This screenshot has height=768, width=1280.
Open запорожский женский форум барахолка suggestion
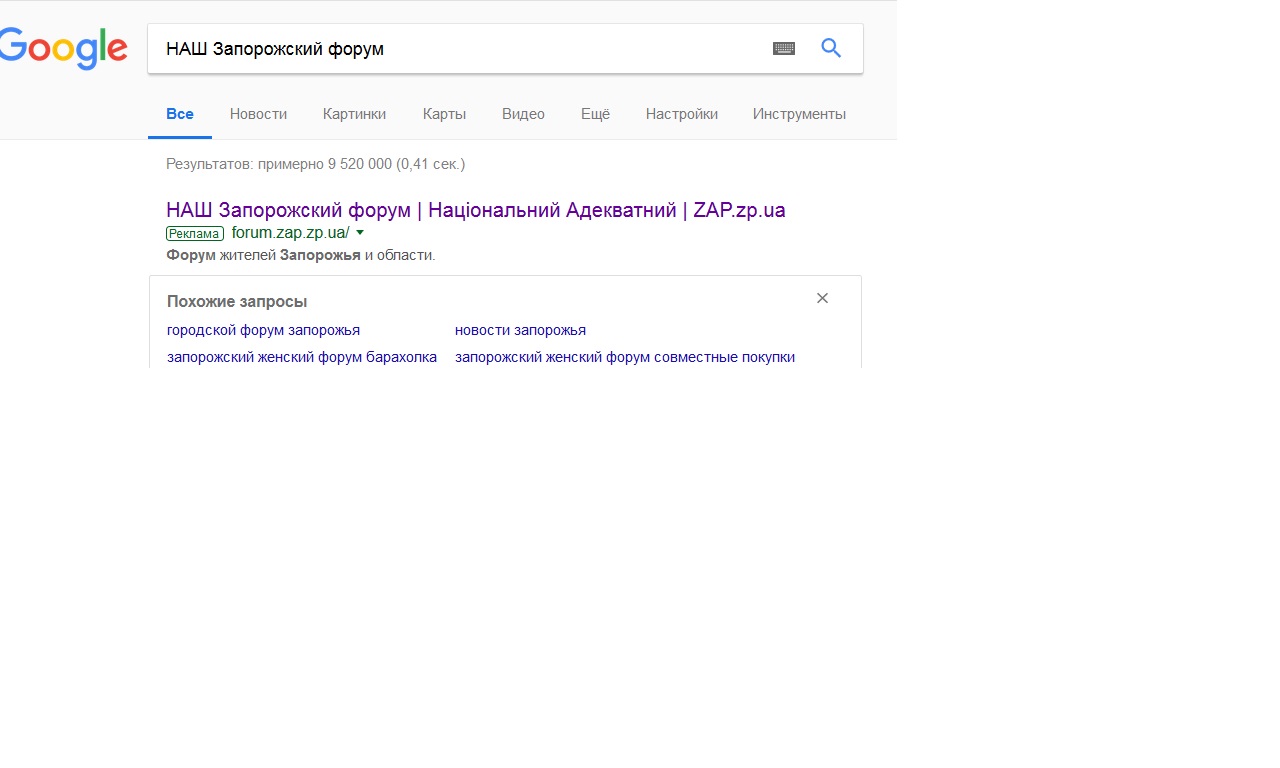[x=301, y=357]
